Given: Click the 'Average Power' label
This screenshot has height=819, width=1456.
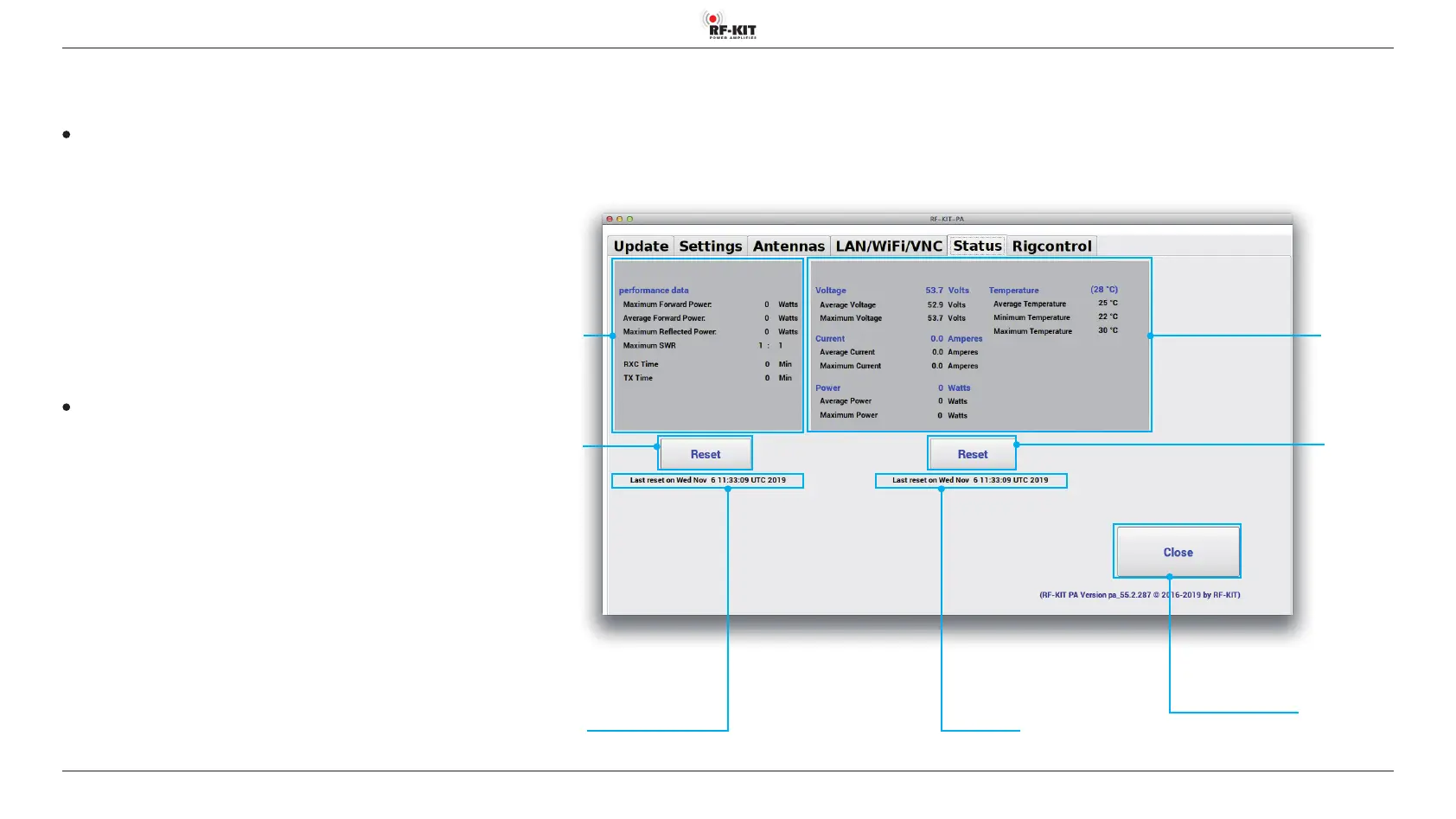Looking at the screenshot, I should pos(846,401).
